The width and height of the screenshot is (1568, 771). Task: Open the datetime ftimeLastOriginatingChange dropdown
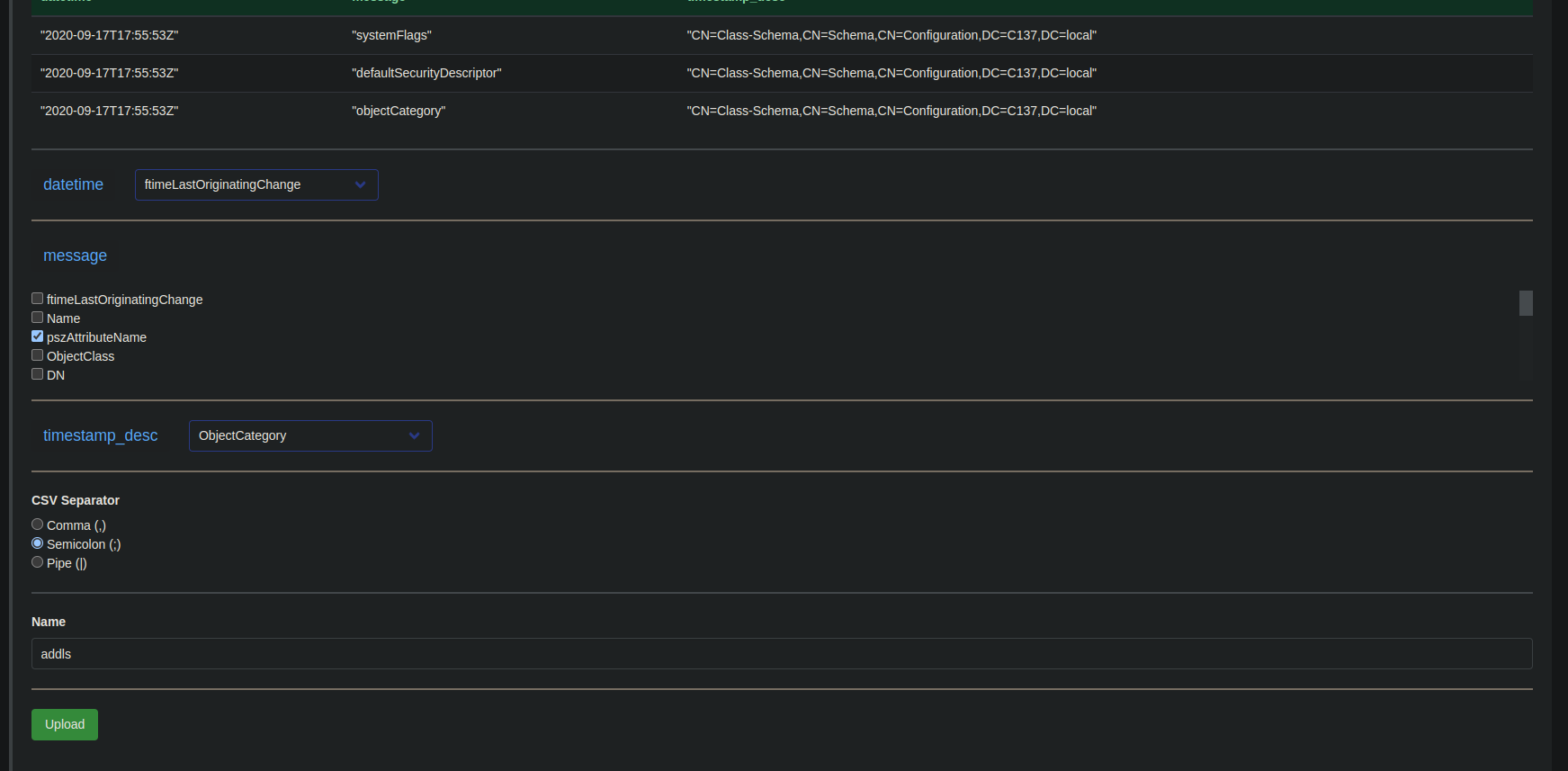(x=256, y=184)
